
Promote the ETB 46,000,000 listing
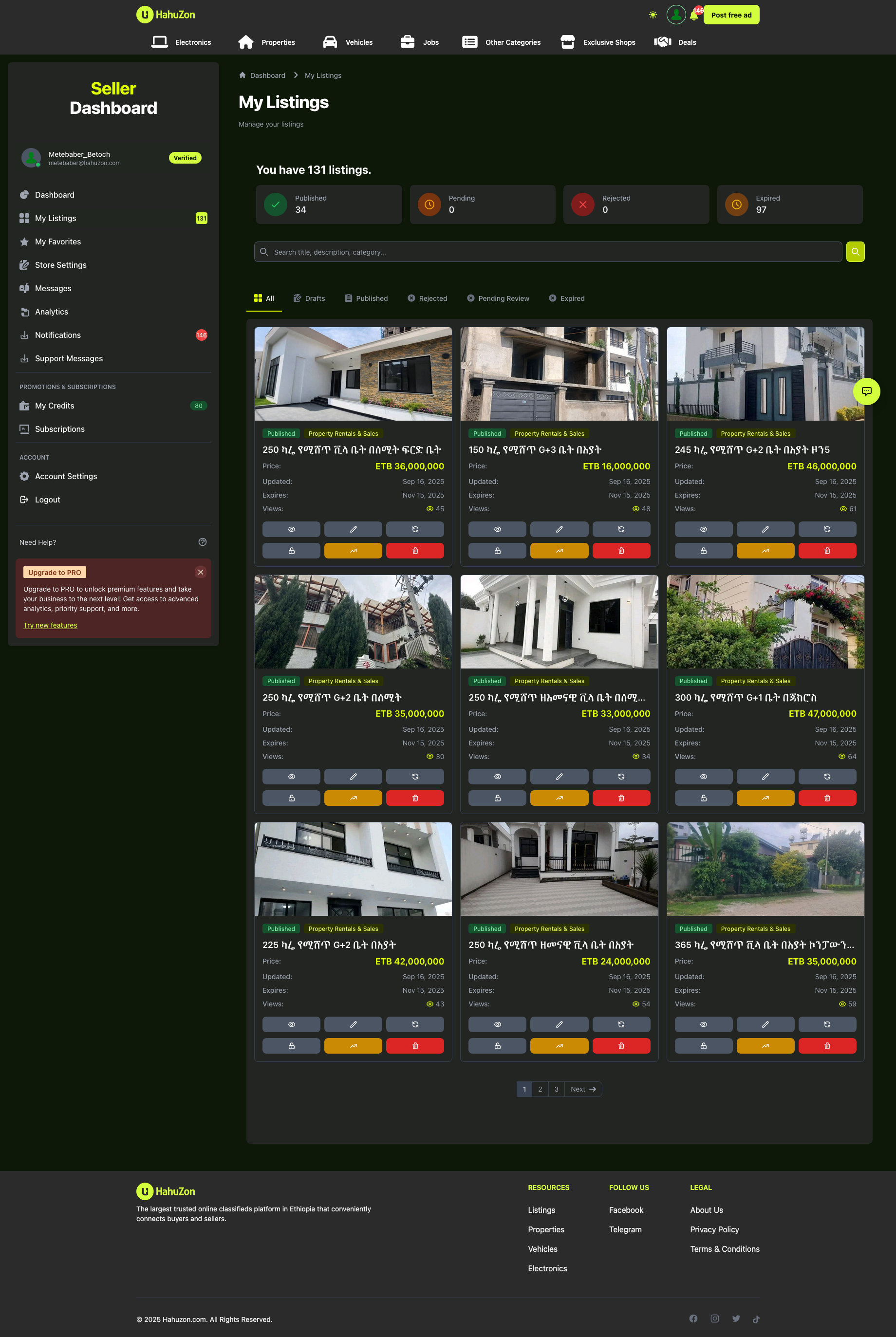coord(765,551)
